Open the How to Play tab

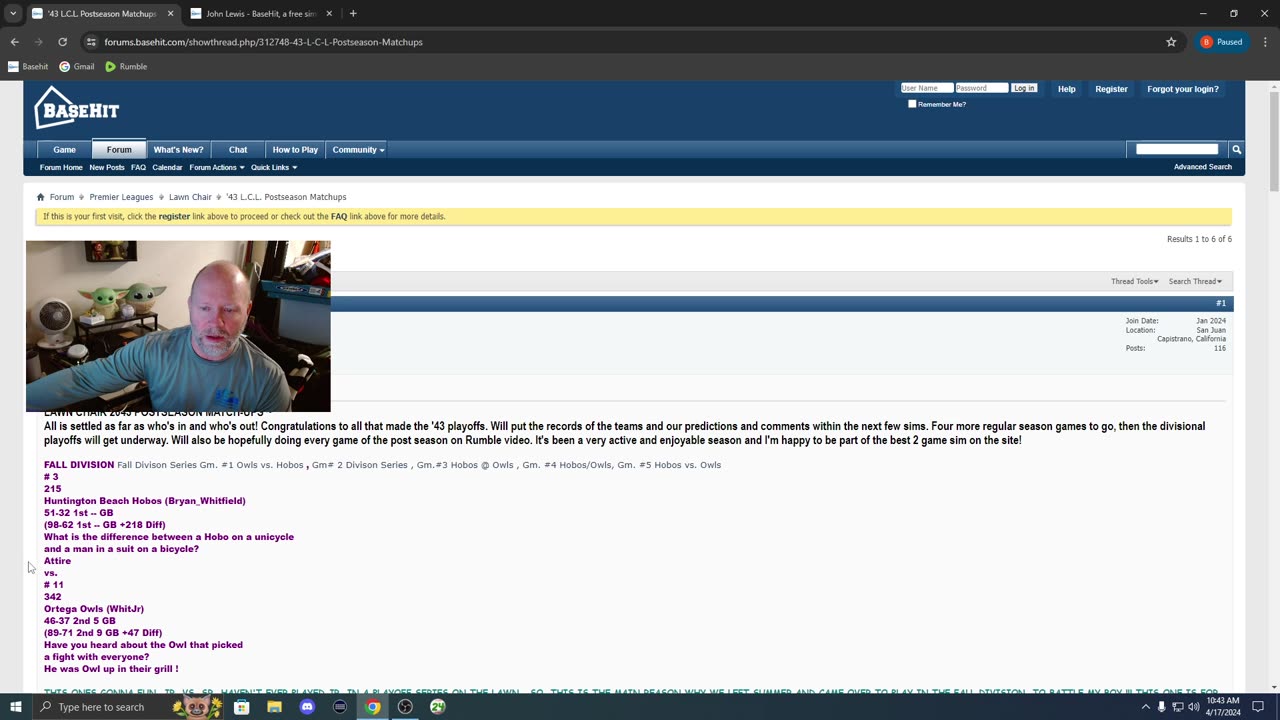[295, 150]
